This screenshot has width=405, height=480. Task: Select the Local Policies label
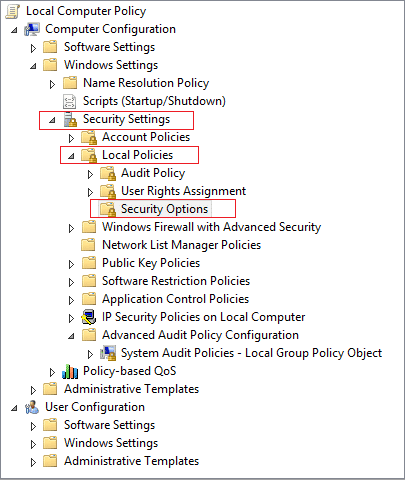pos(137,155)
